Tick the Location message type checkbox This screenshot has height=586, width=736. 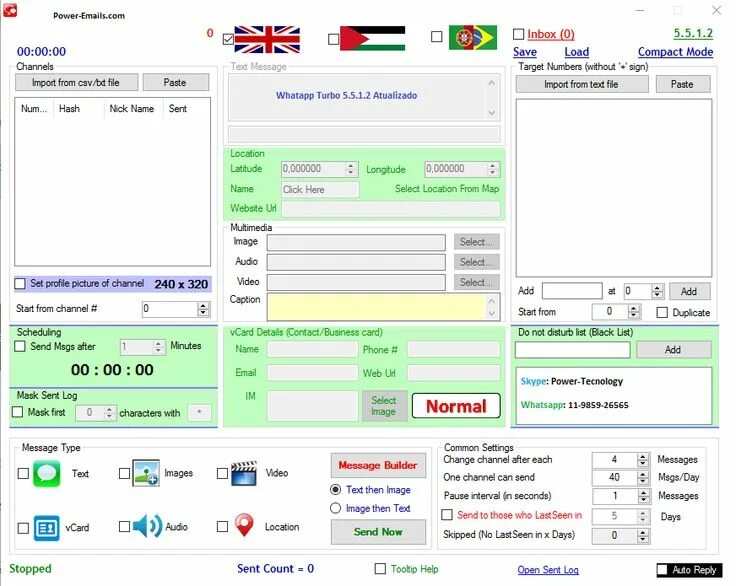tap(222, 526)
